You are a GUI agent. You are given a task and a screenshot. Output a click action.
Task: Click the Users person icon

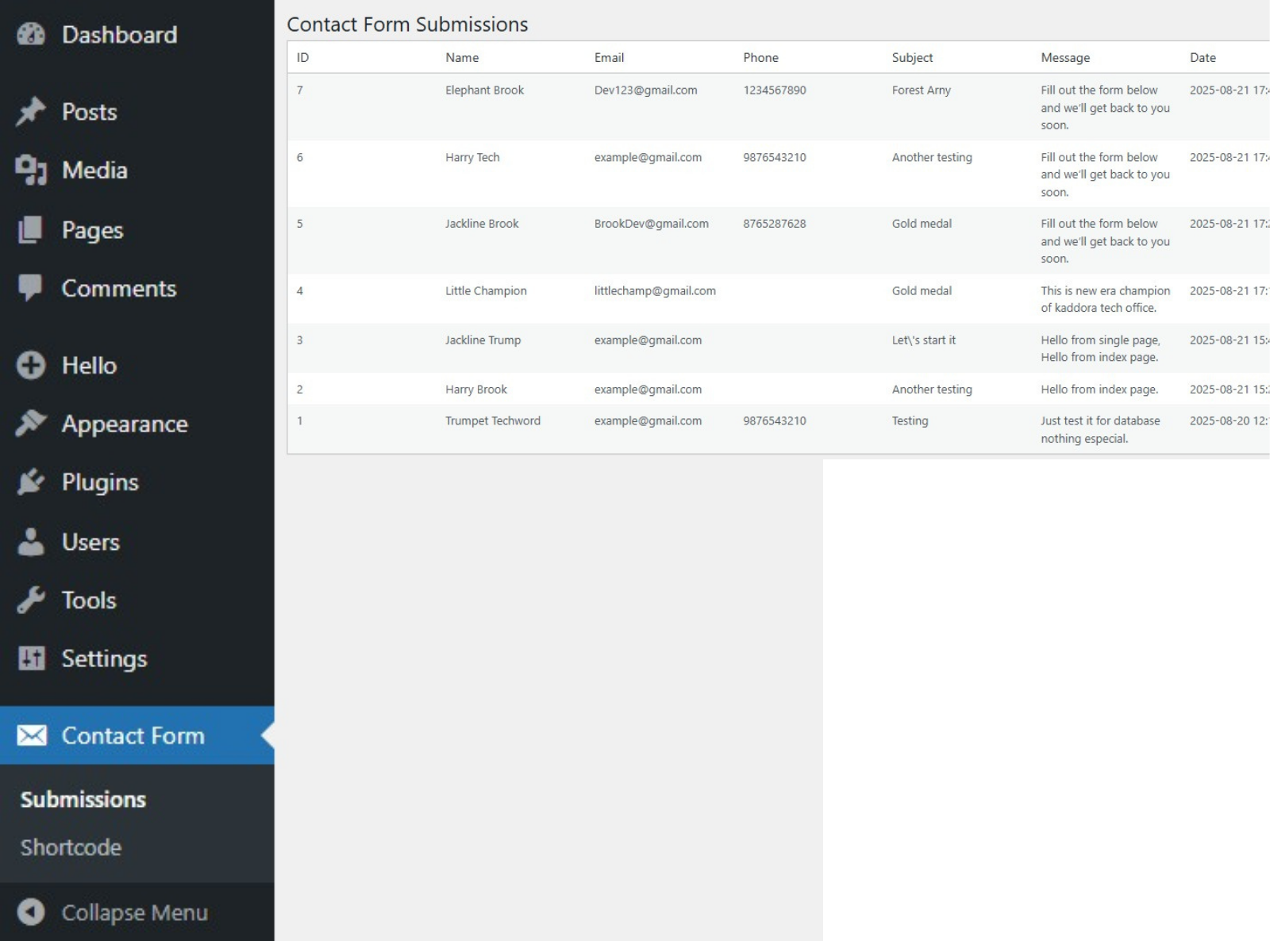(x=31, y=542)
